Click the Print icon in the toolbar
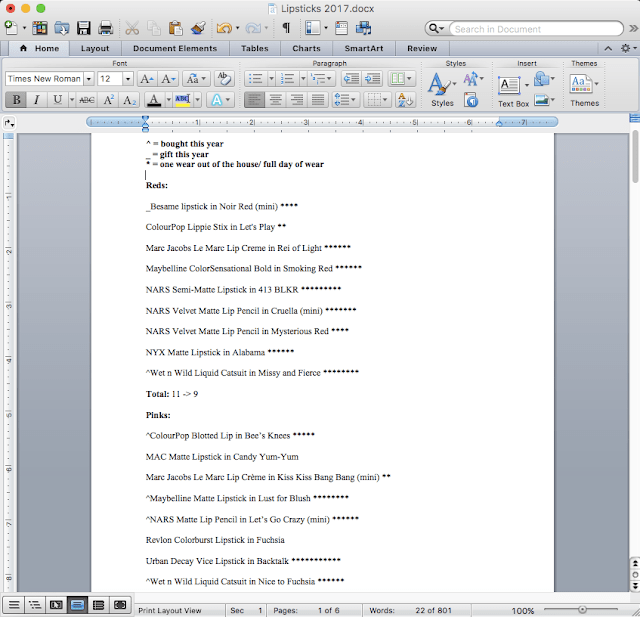This screenshot has width=640, height=617. [x=104, y=28]
